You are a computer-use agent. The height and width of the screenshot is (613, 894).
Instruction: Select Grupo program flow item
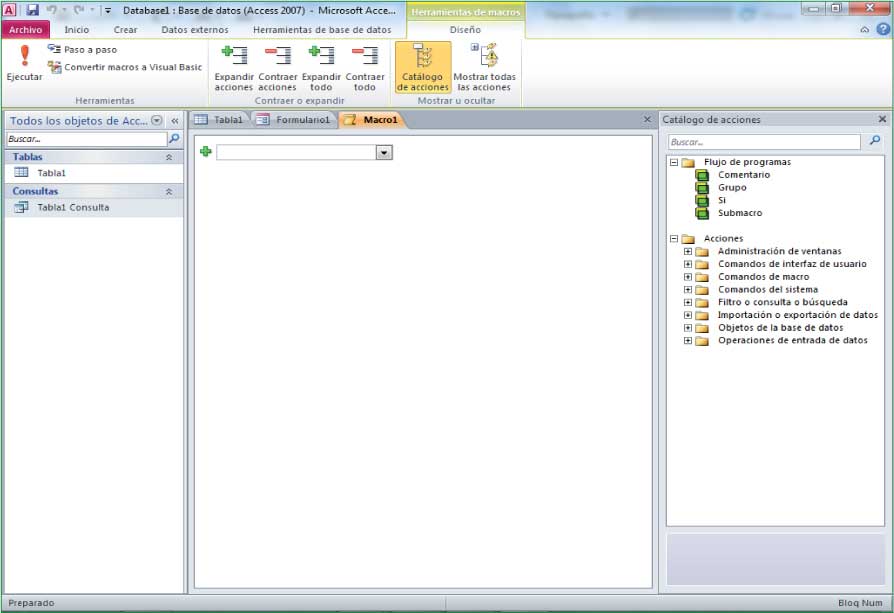click(732, 188)
